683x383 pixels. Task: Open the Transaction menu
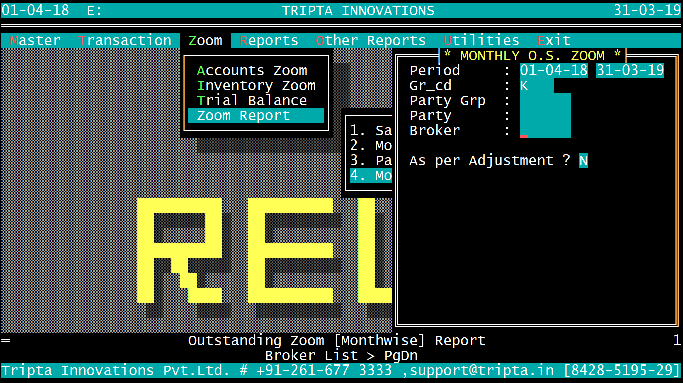(x=125, y=41)
